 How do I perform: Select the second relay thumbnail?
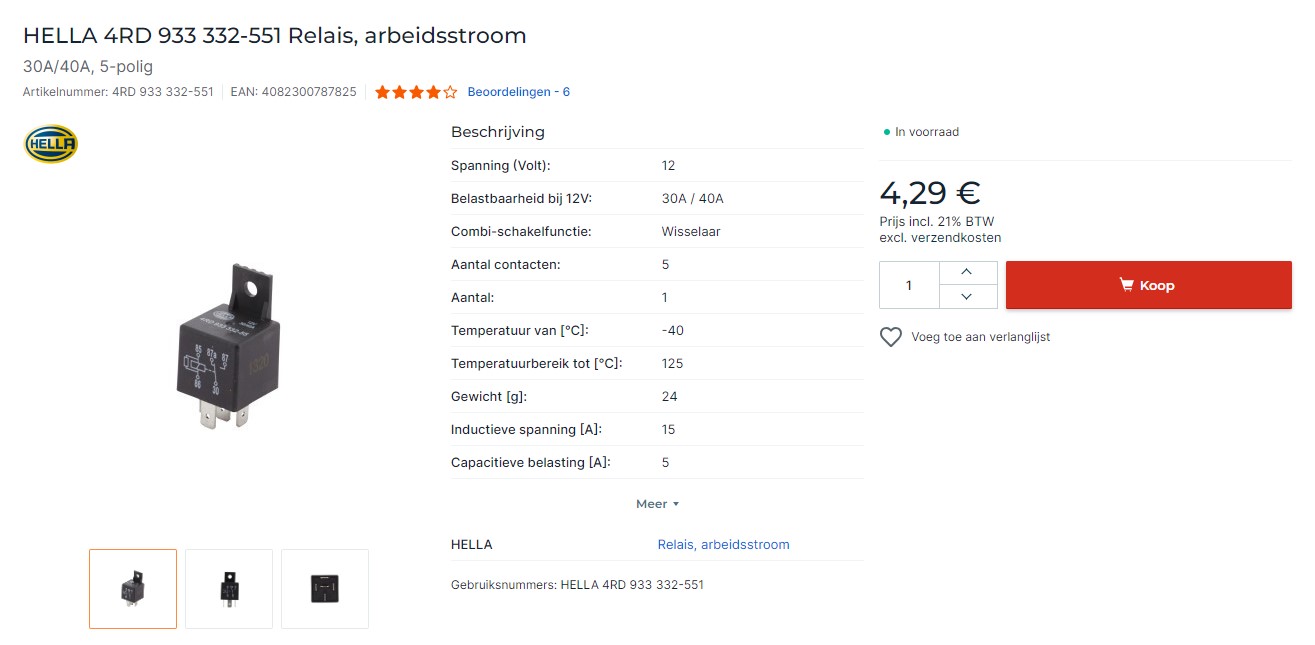[229, 589]
